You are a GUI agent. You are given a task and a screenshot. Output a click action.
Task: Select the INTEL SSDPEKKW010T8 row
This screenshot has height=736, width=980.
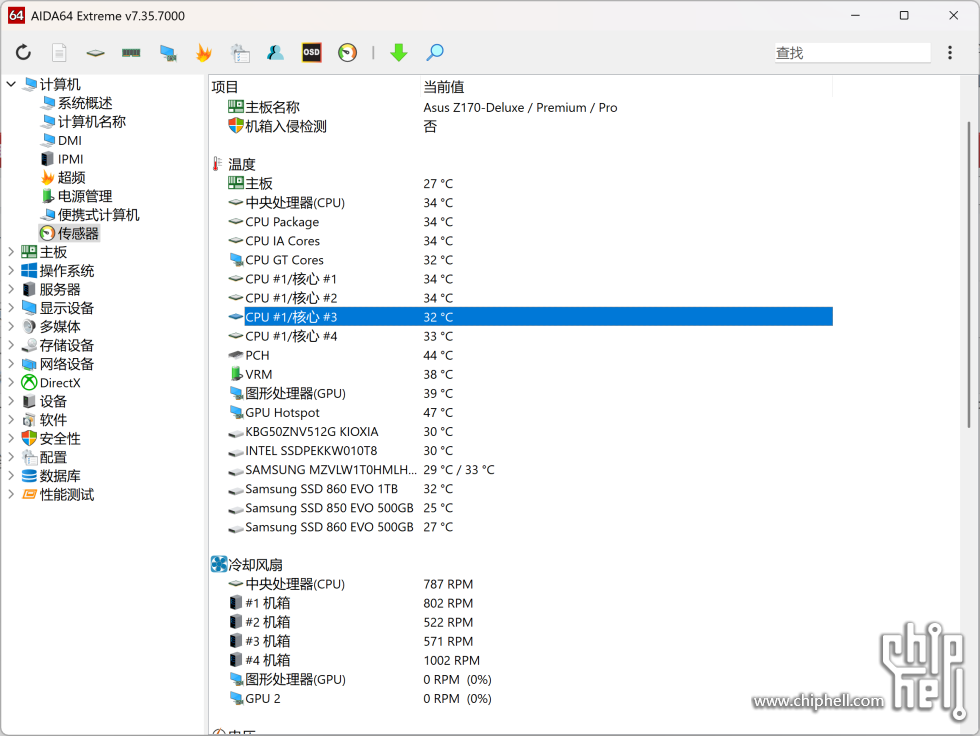pos(530,450)
